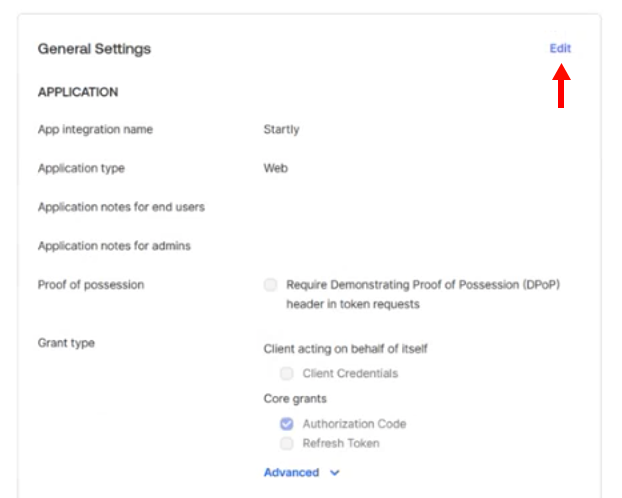Click the Grant type label
This screenshot has height=498, width=622.
click(x=66, y=343)
